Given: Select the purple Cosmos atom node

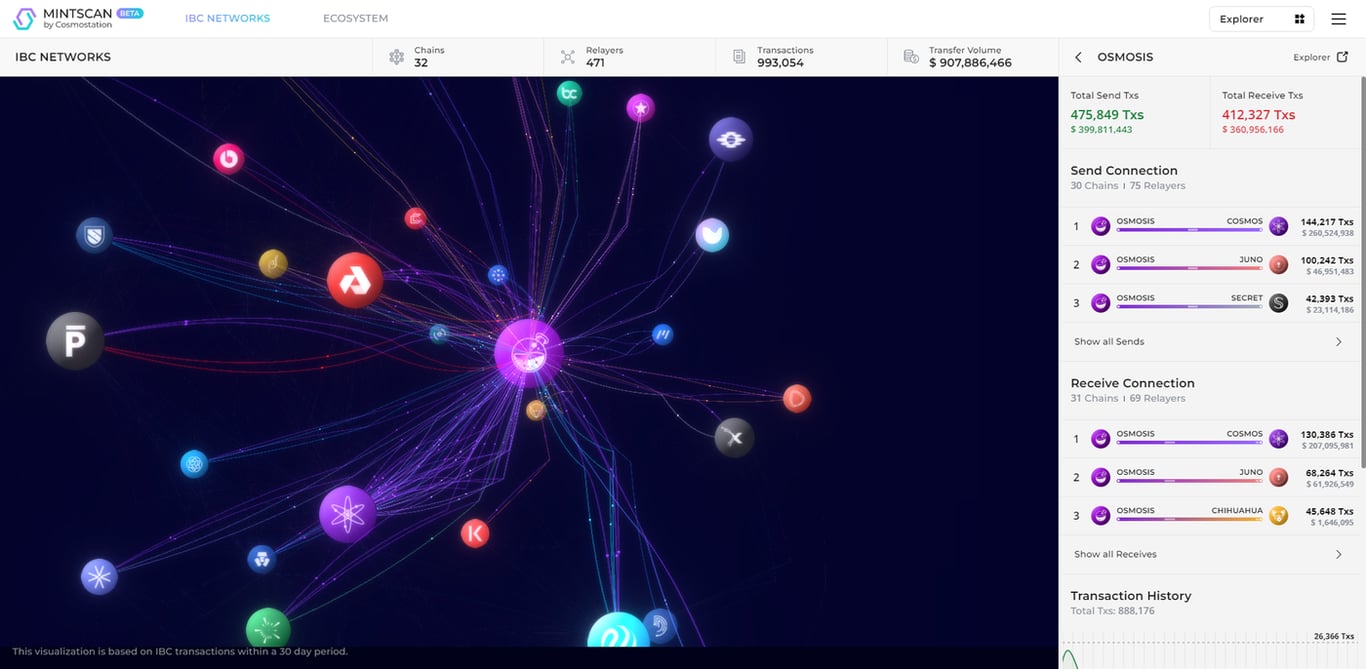Looking at the screenshot, I should (x=347, y=514).
